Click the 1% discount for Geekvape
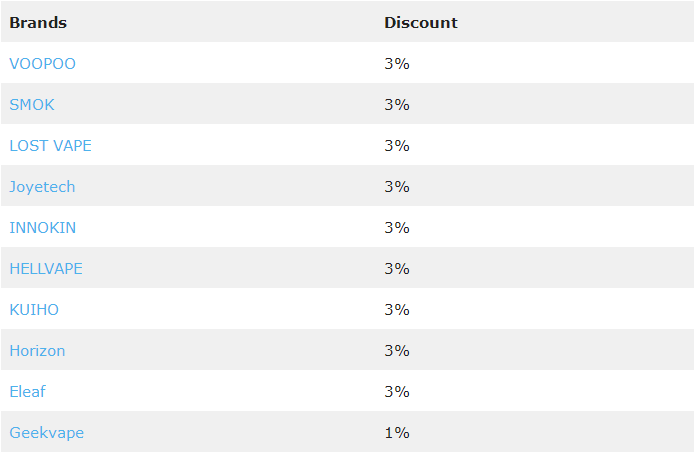694x452 pixels. point(397,433)
